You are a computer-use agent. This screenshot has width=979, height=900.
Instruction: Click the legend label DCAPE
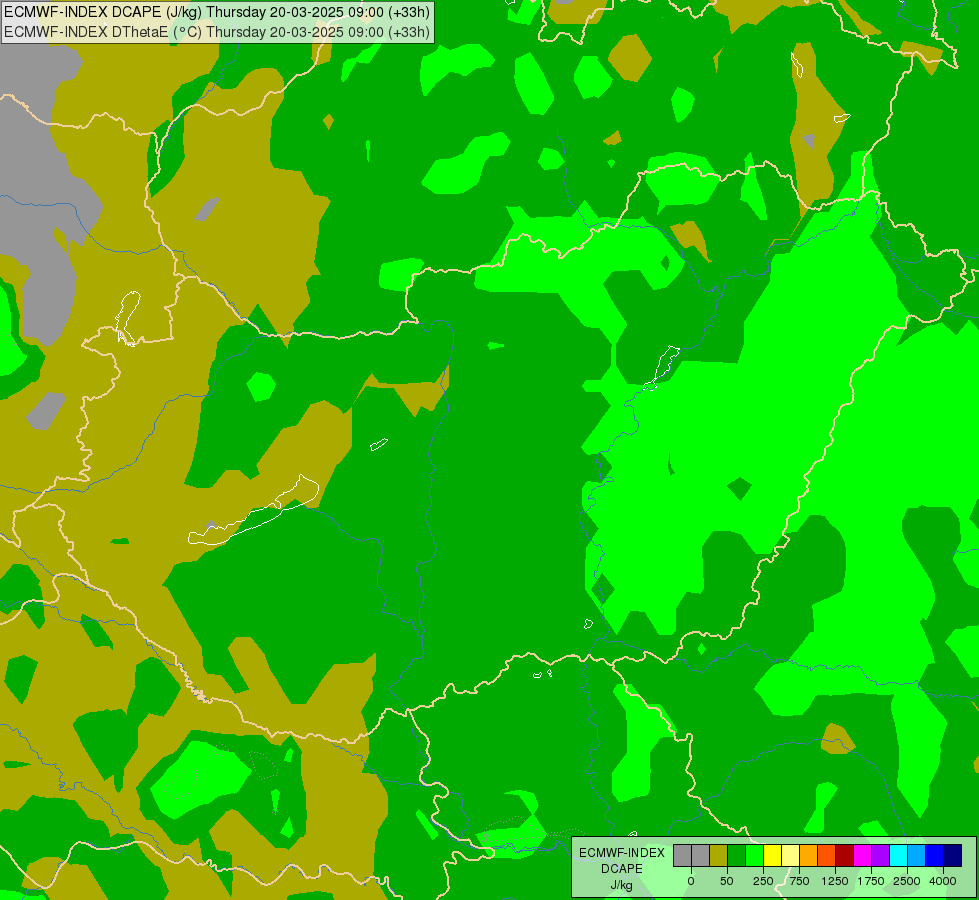(622, 869)
